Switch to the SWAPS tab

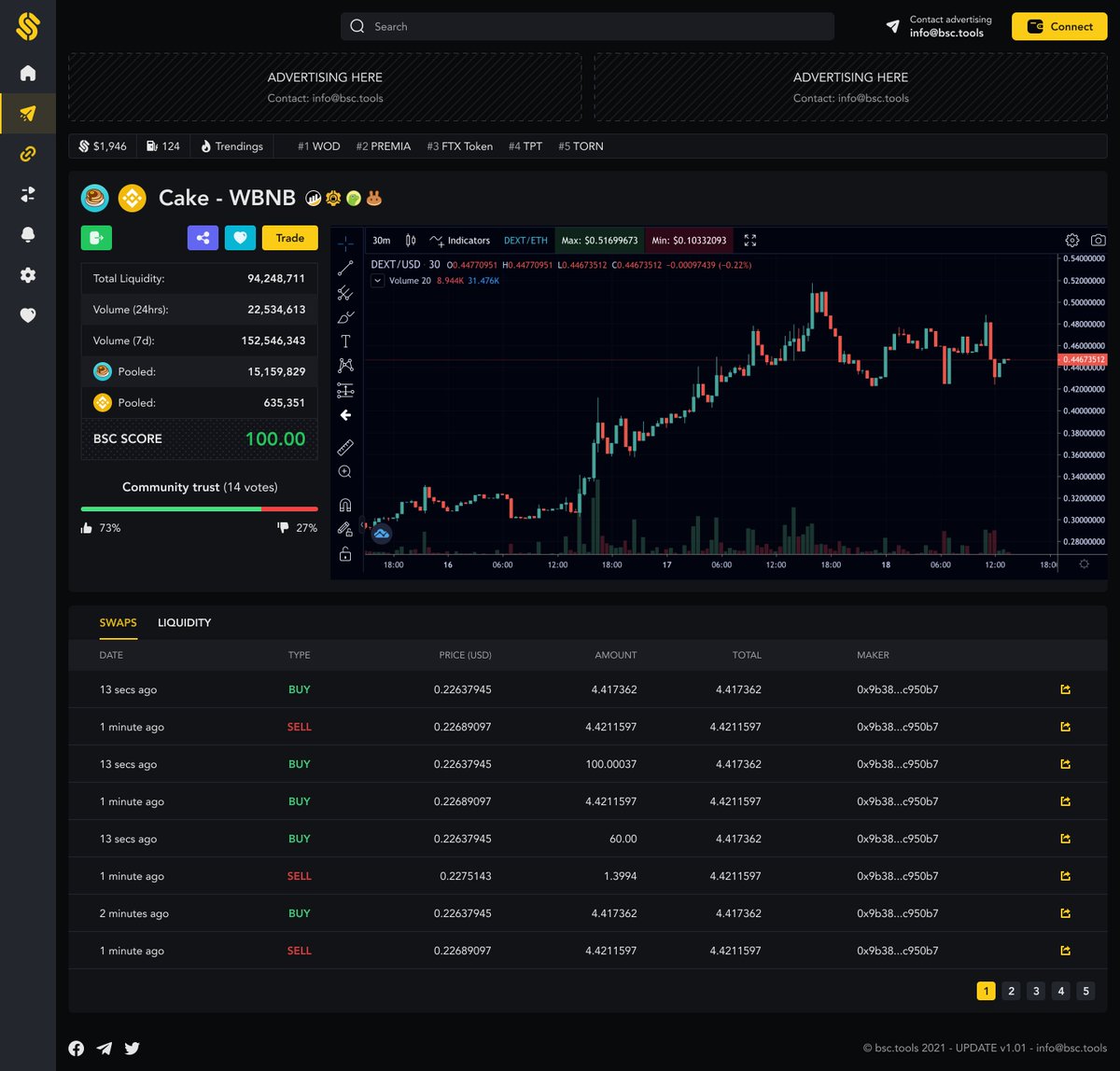pos(119,622)
